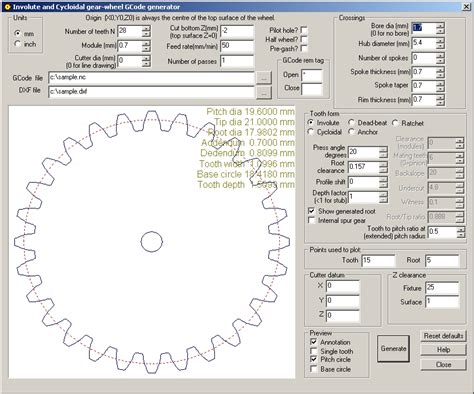Screen dimensions: 474x394
Task: Click the DXF file path field
Action: click(x=151, y=92)
